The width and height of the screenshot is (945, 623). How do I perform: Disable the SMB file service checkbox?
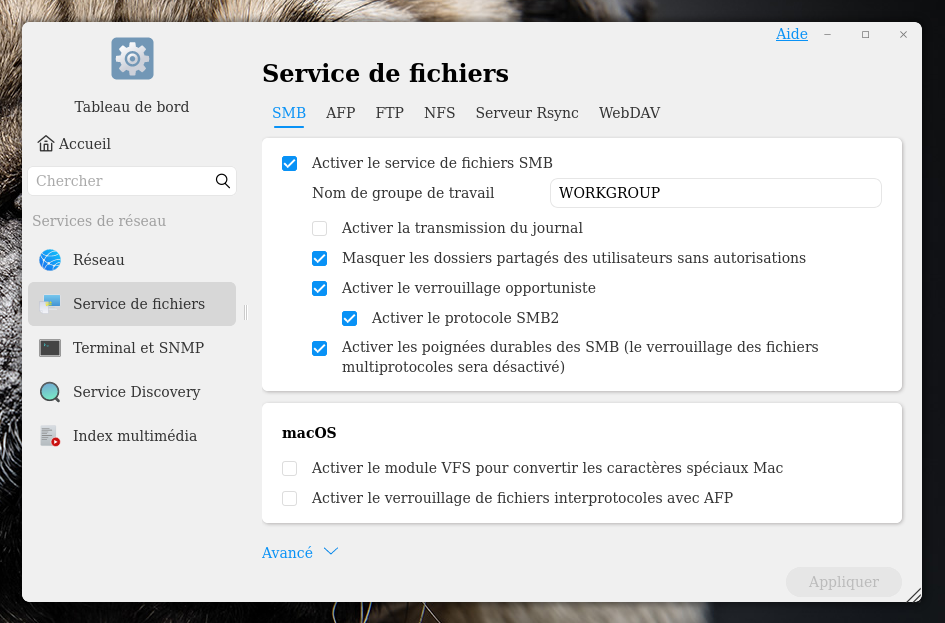click(290, 163)
